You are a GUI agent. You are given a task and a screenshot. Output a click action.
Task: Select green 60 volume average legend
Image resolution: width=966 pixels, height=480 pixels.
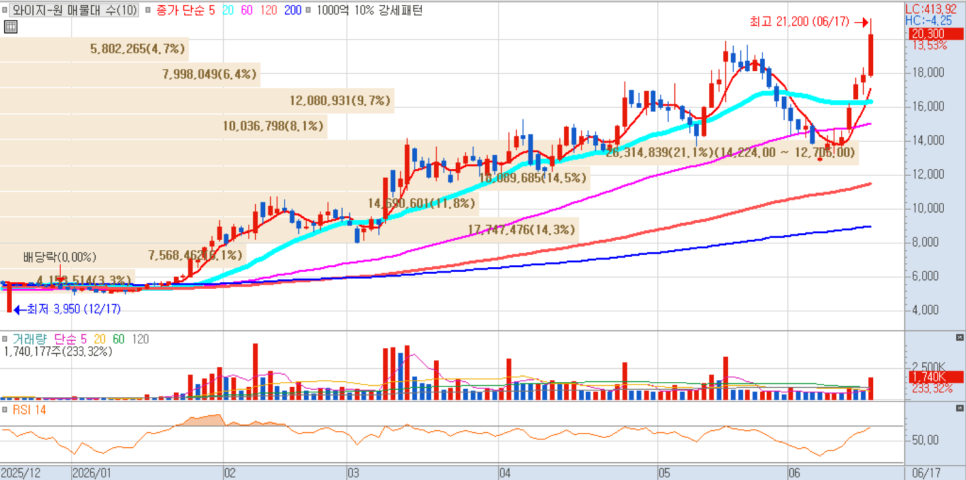coord(117,339)
